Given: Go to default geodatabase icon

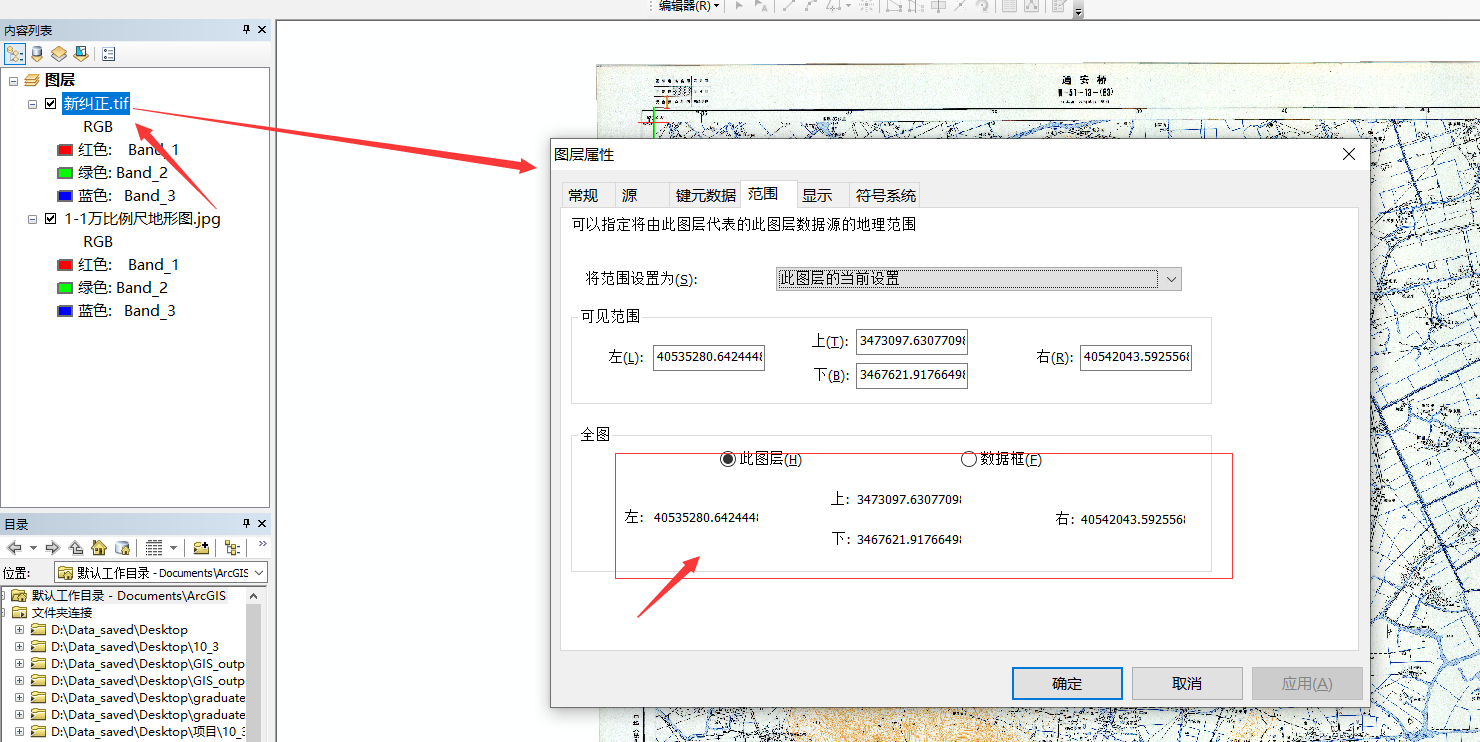Looking at the screenshot, I should pos(122,548).
